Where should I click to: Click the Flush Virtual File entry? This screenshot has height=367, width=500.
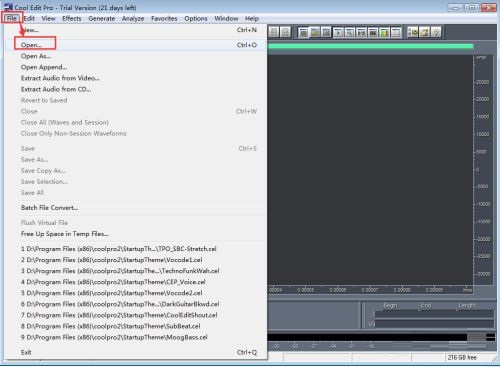(136, 222)
